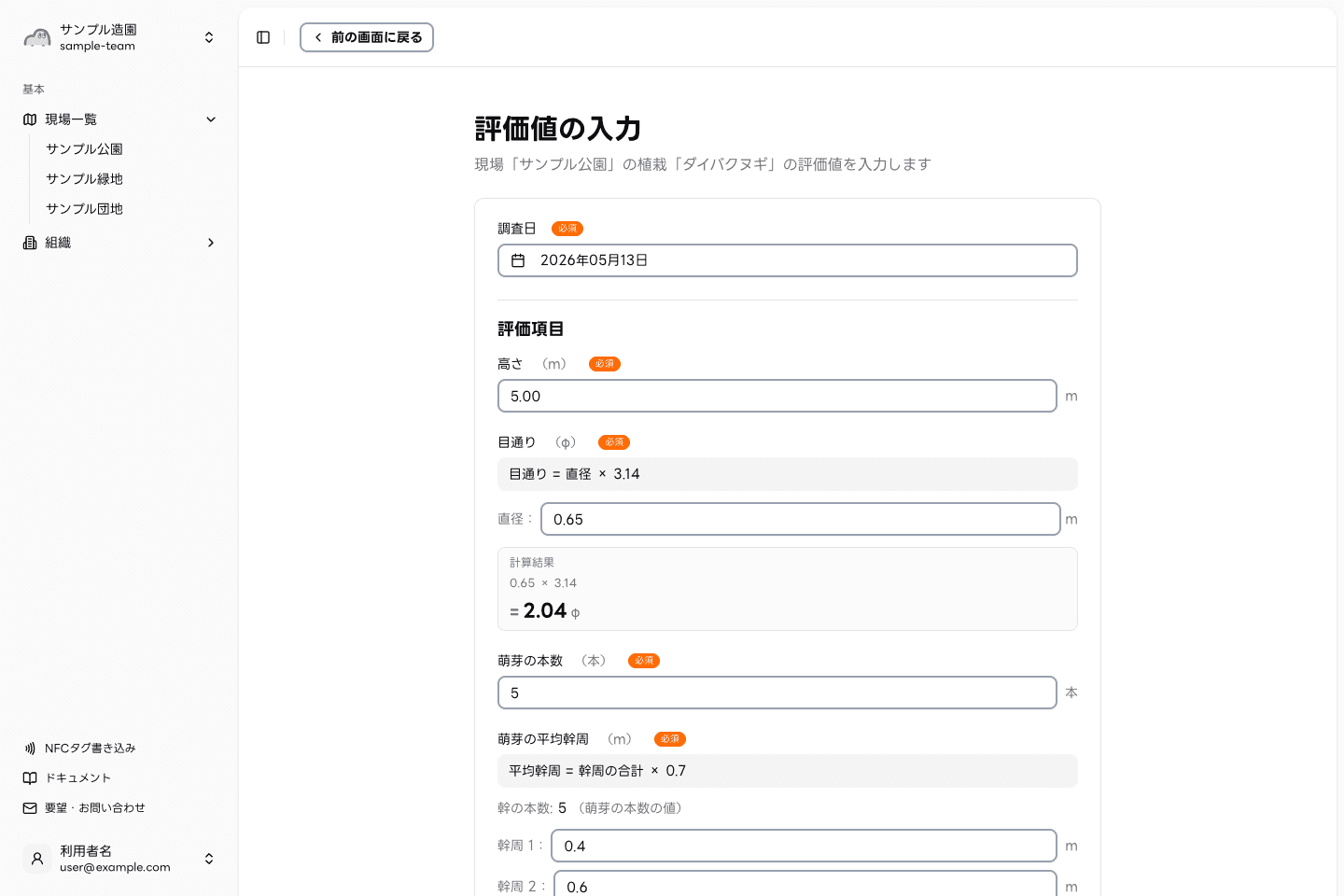The height and width of the screenshot is (896, 1344).
Task: Click the mail envelope icon
Action: [x=30, y=808]
